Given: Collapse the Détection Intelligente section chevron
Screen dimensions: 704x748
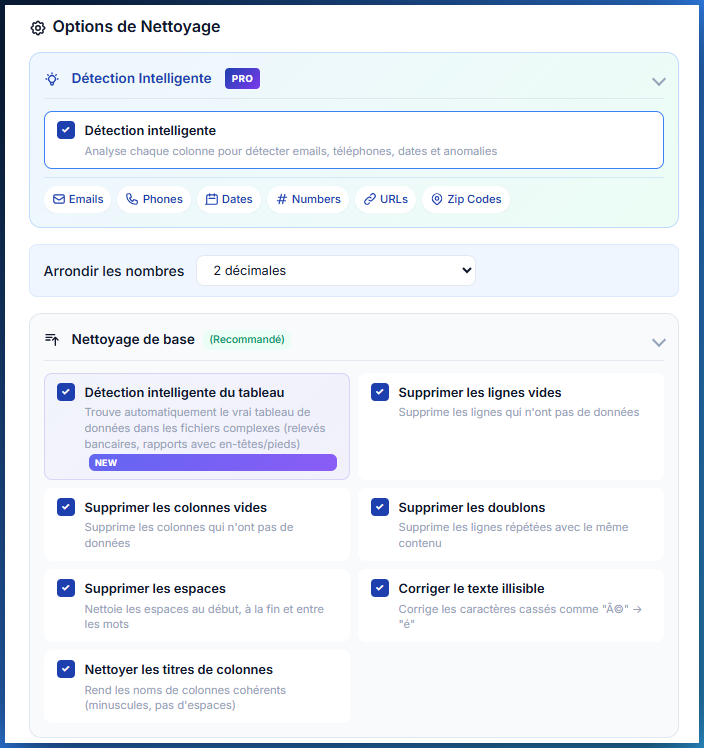Looking at the screenshot, I should click(x=658, y=81).
